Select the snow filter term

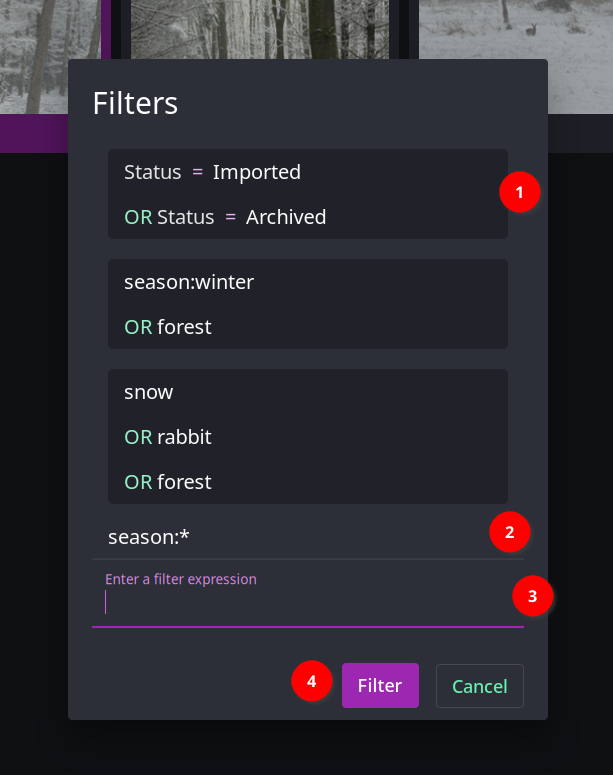click(x=148, y=392)
